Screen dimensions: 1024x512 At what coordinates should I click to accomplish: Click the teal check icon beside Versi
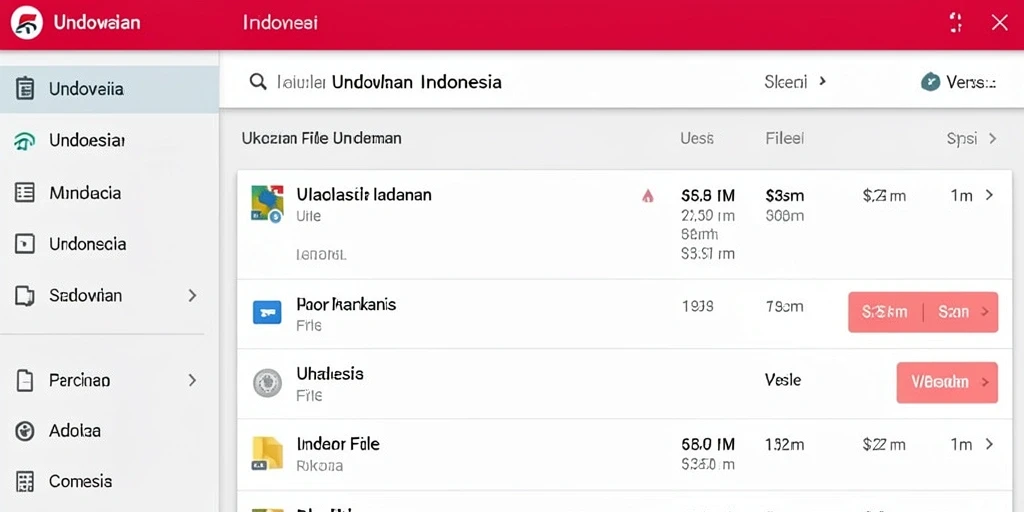pos(930,82)
